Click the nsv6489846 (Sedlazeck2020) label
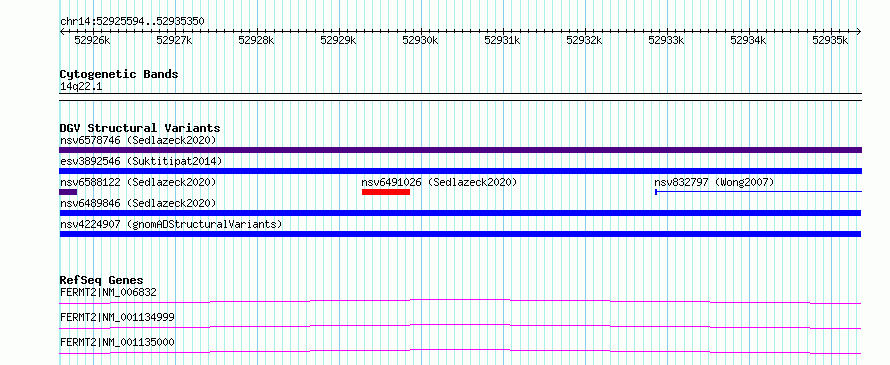 pos(138,203)
